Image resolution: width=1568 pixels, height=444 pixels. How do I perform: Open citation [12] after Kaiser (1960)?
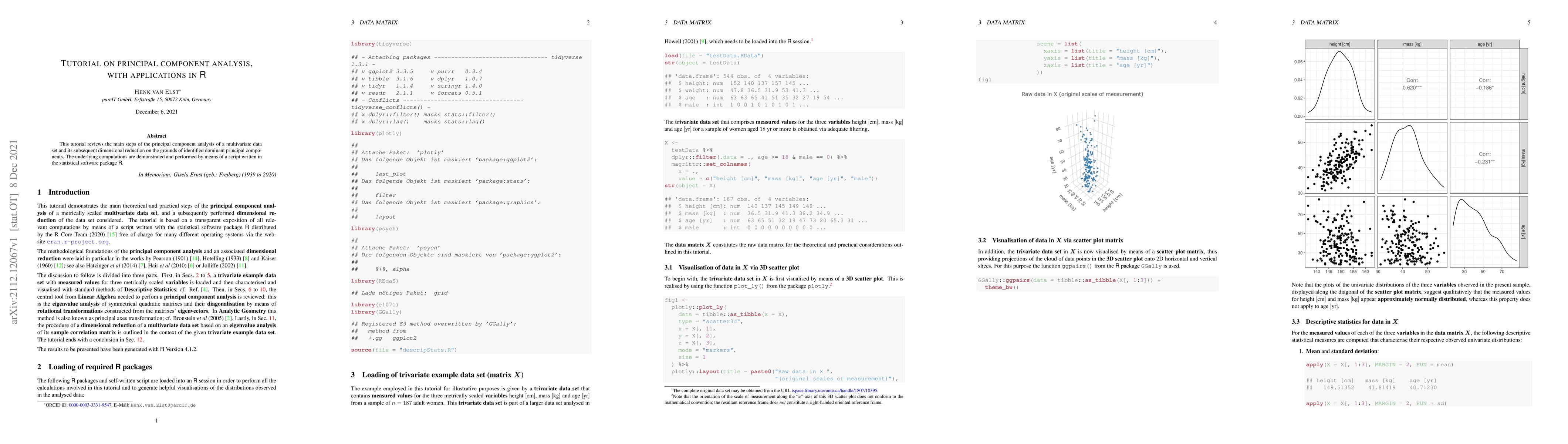coord(59,266)
